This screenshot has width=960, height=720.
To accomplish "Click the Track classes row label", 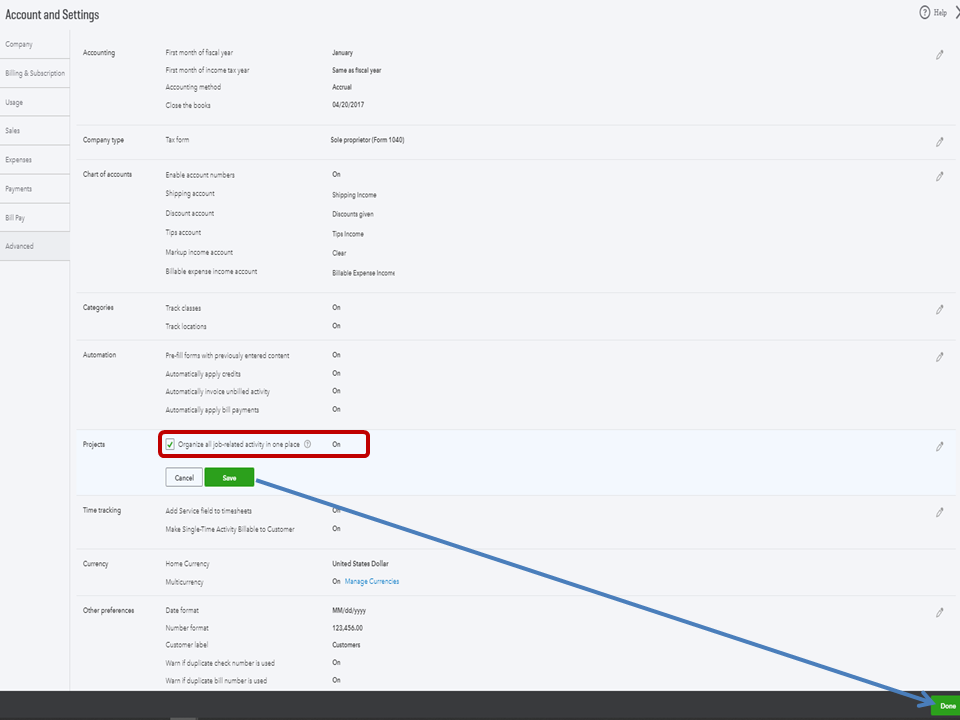I will tap(183, 308).
